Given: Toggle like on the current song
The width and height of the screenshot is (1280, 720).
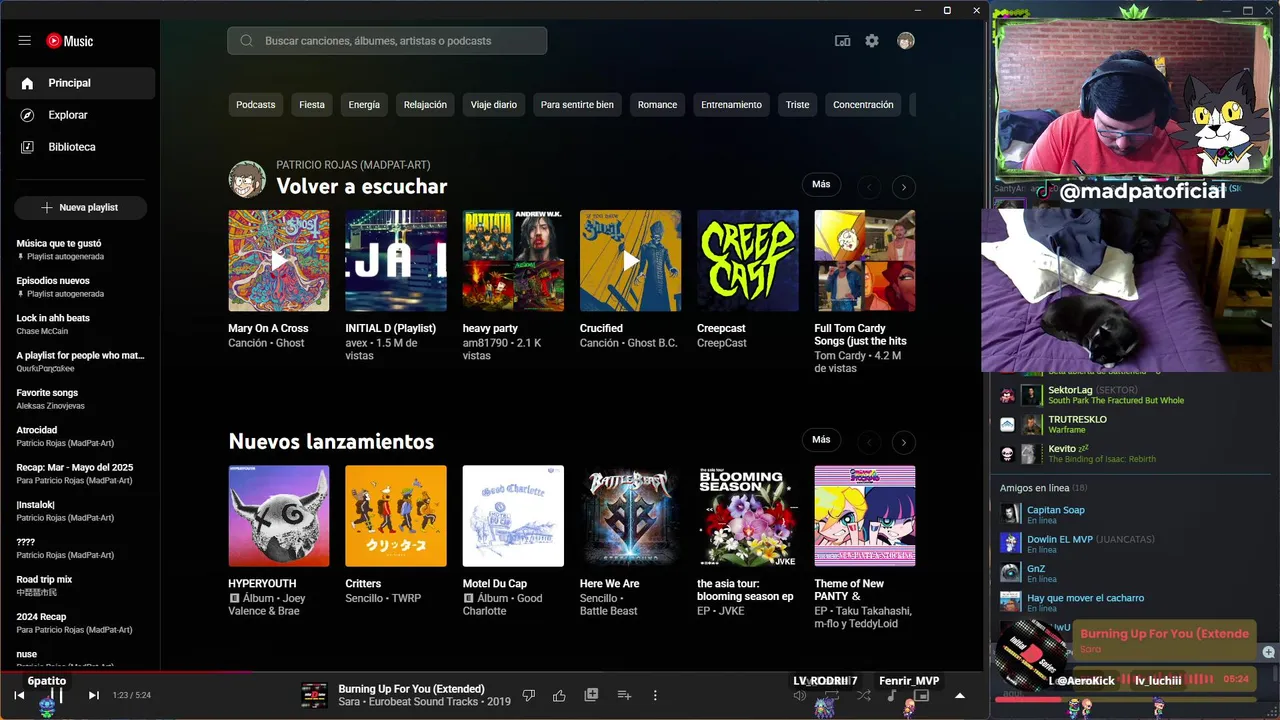Looking at the screenshot, I should click(560, 695).
